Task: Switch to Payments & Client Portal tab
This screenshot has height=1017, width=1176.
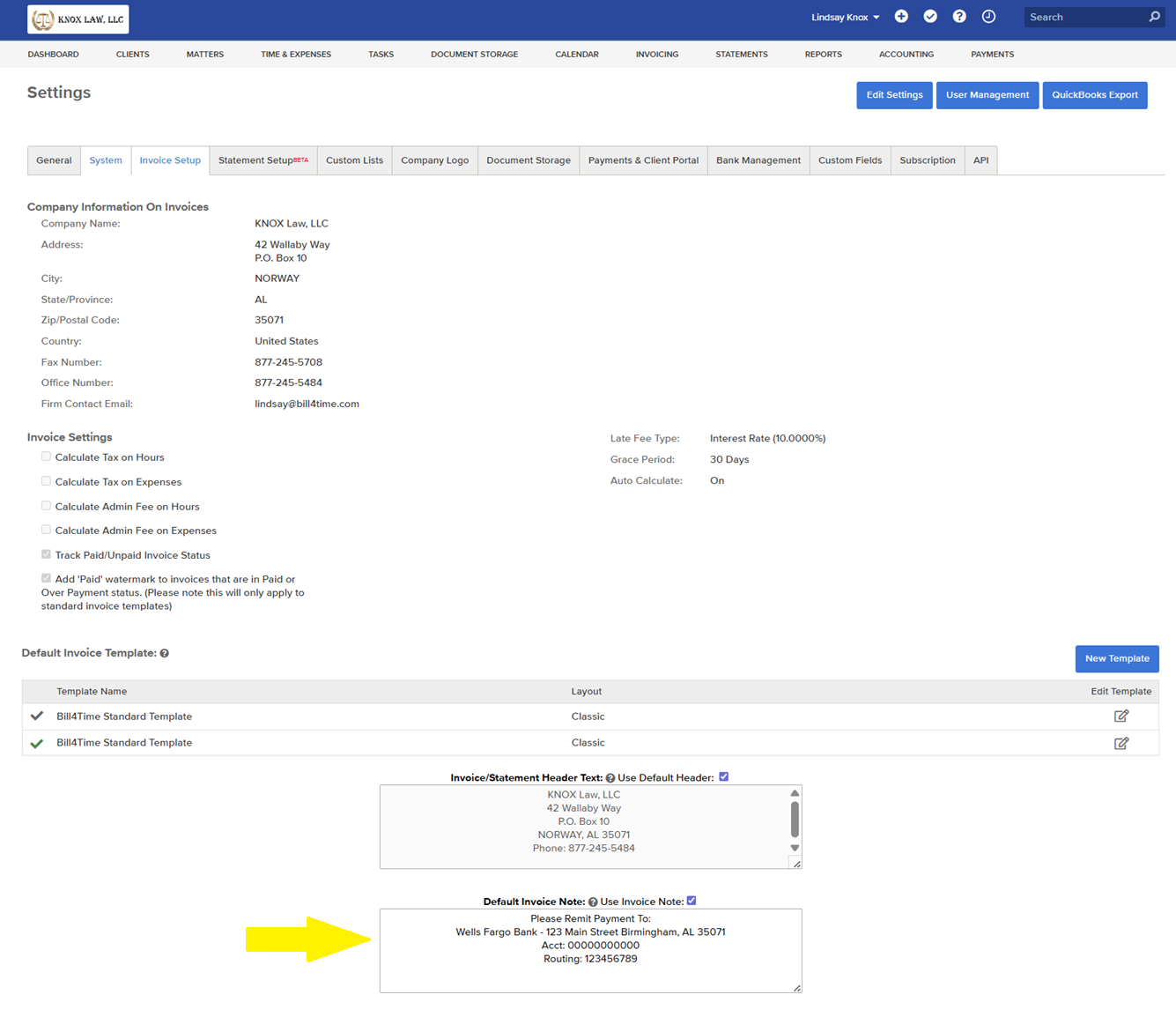Action: (x=643, y=160)
